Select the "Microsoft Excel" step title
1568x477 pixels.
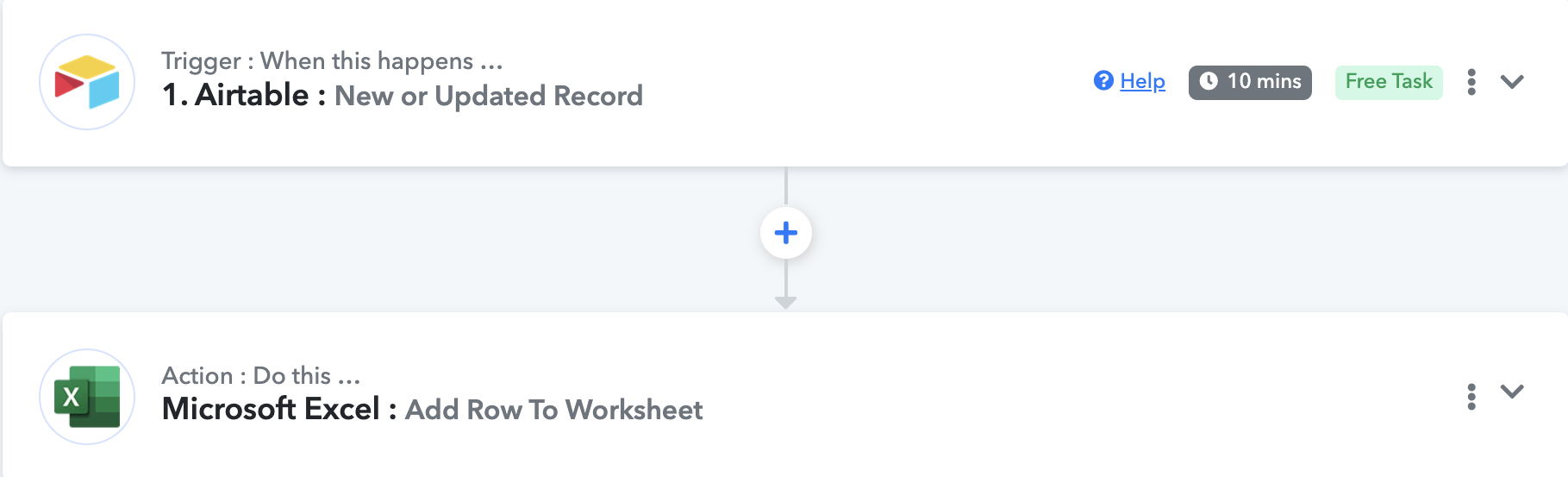(x=271, y=409)
